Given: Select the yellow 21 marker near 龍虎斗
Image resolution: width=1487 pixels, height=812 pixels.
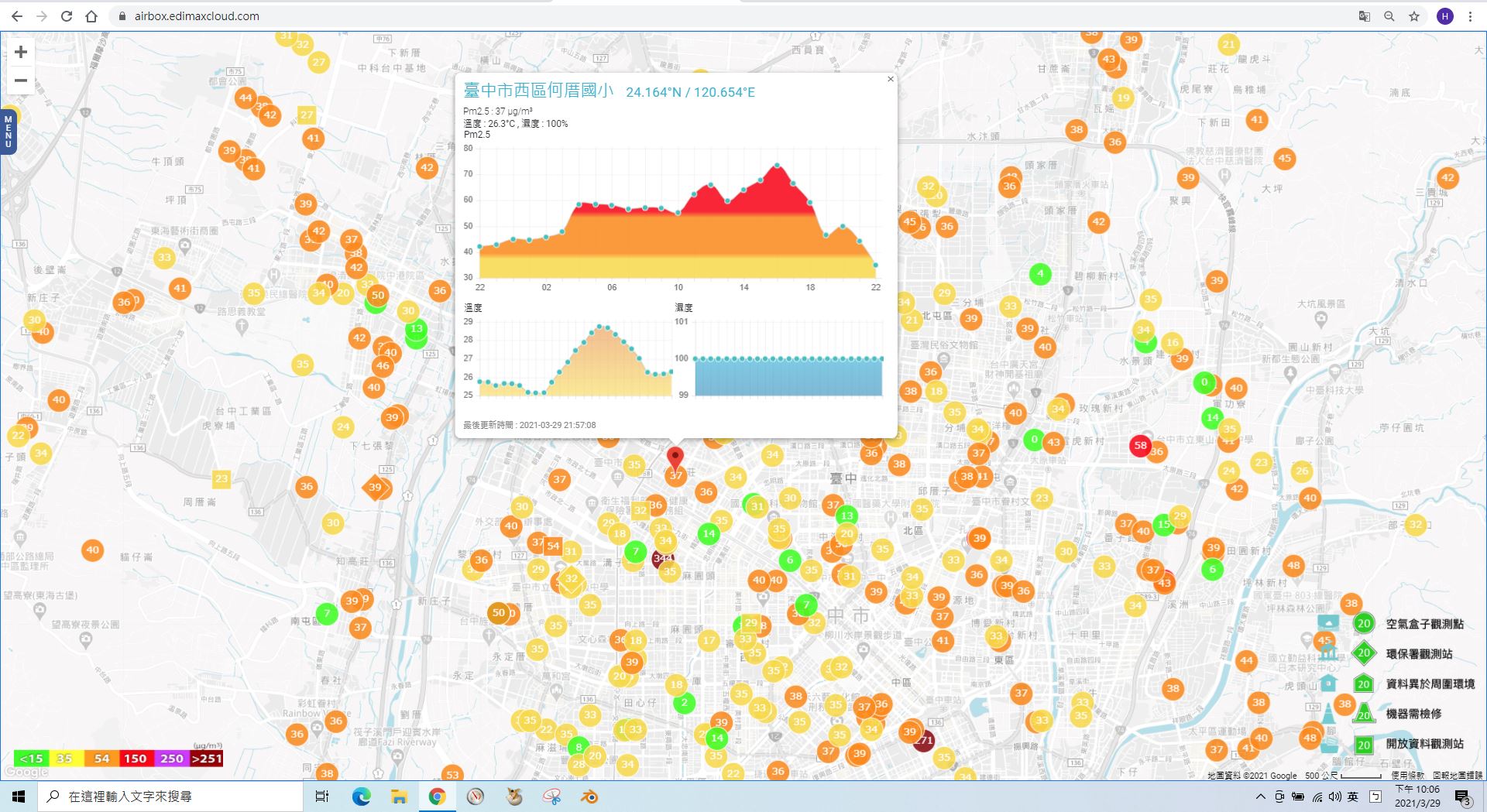Looking at the screenshot, I should pos(1228,44).
